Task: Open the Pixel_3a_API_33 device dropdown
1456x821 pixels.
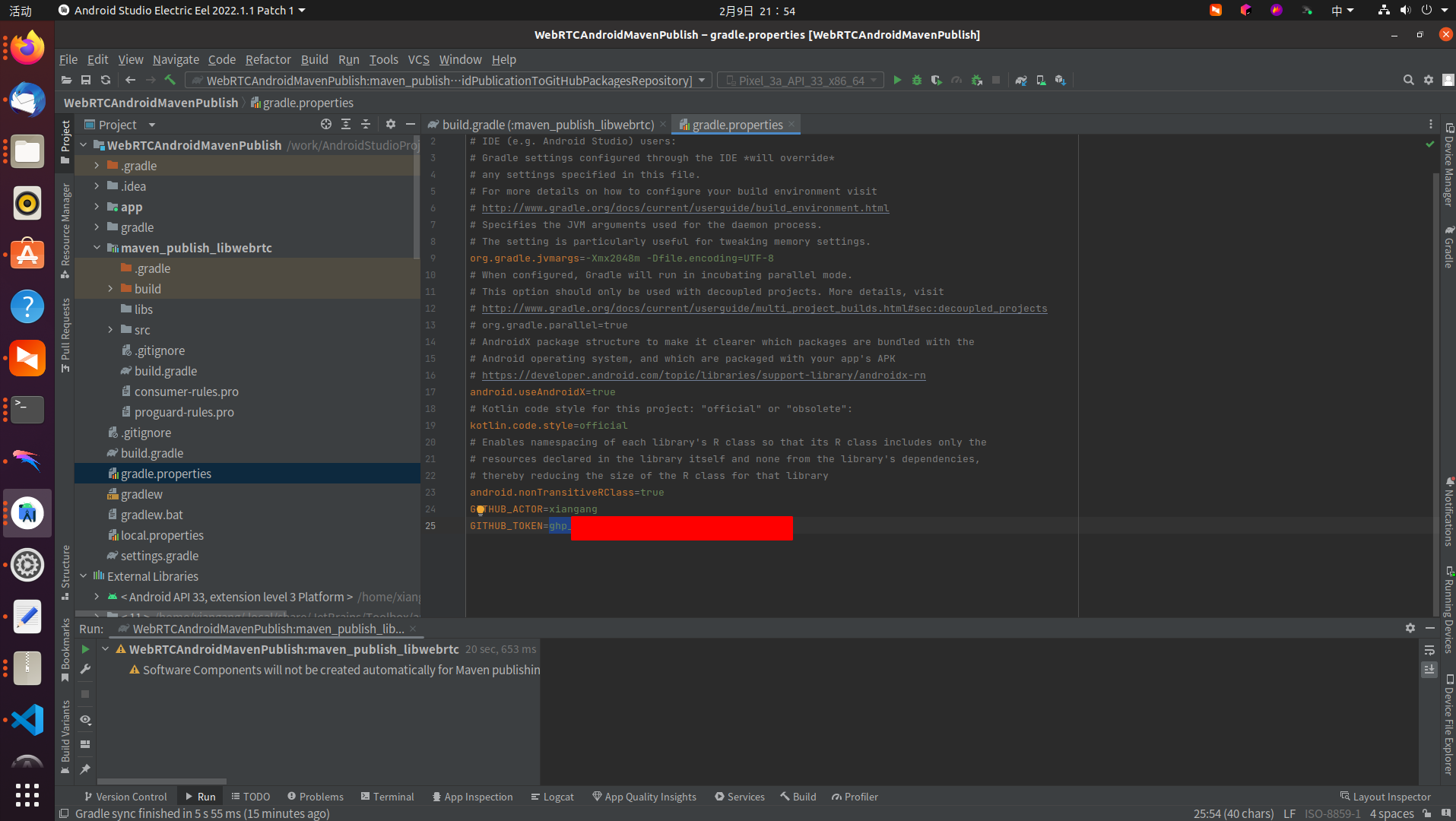Action: (x=801, y=81)
